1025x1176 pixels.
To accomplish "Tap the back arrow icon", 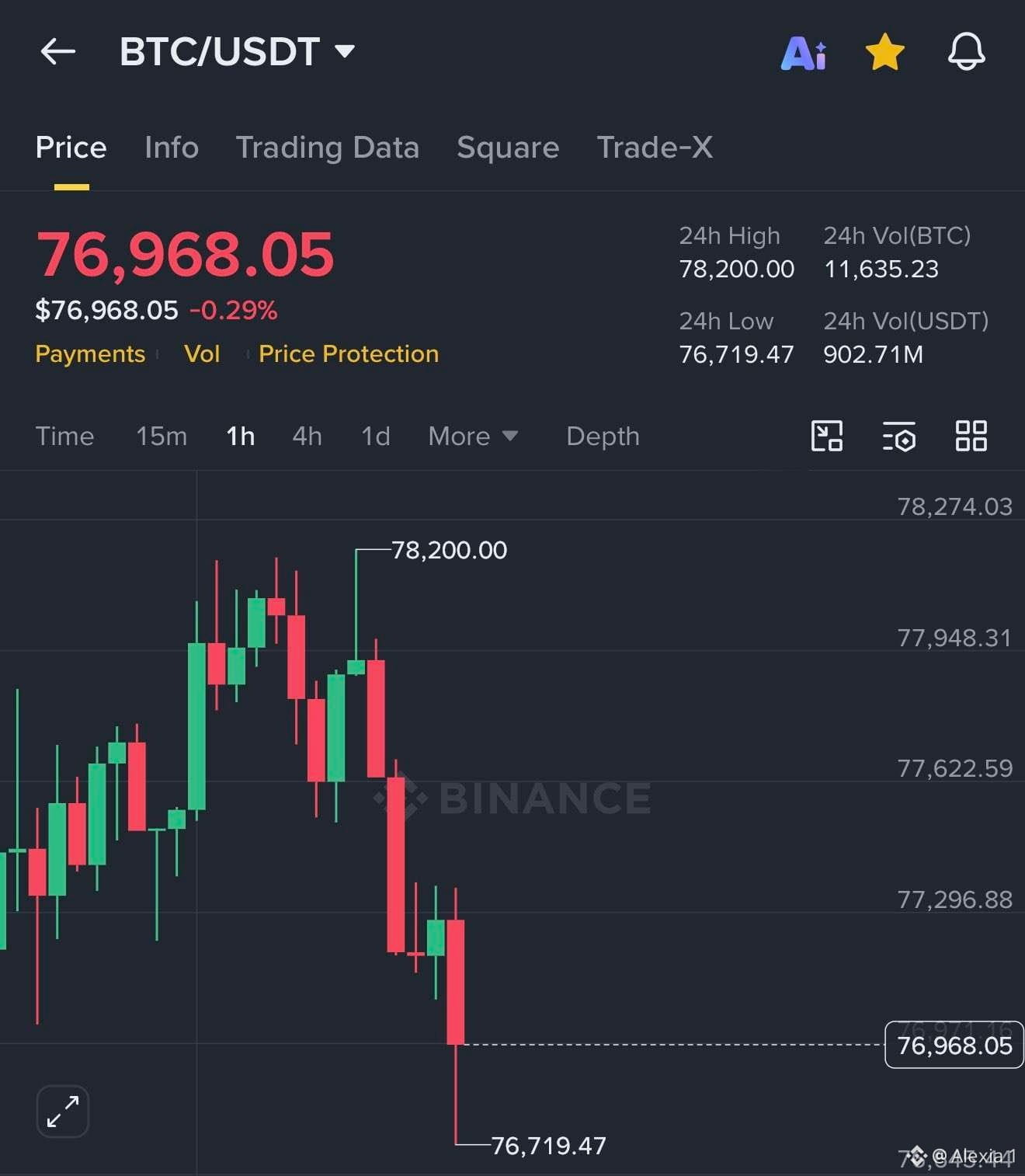I will coord(58,52).
